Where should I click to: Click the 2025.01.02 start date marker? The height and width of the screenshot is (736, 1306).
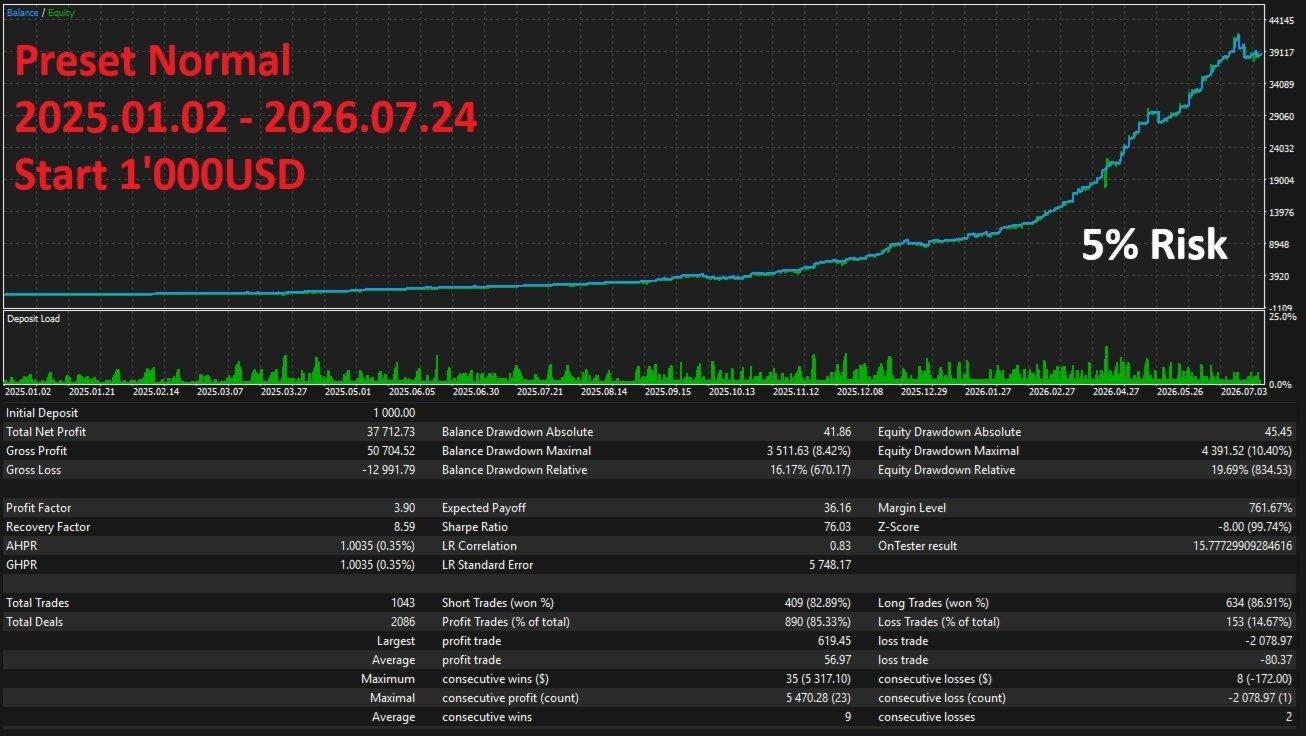tap(28, 392)
